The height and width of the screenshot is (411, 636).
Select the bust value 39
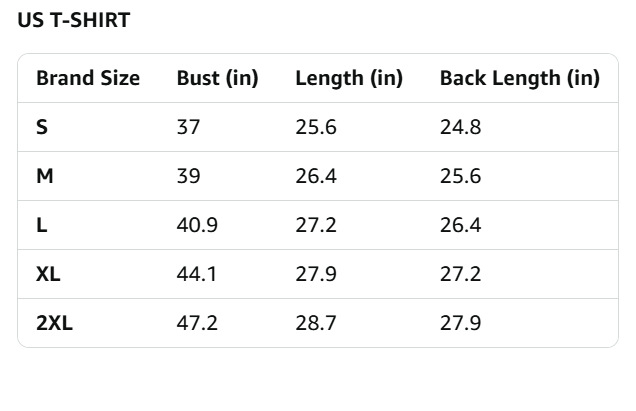click(189, 176)
